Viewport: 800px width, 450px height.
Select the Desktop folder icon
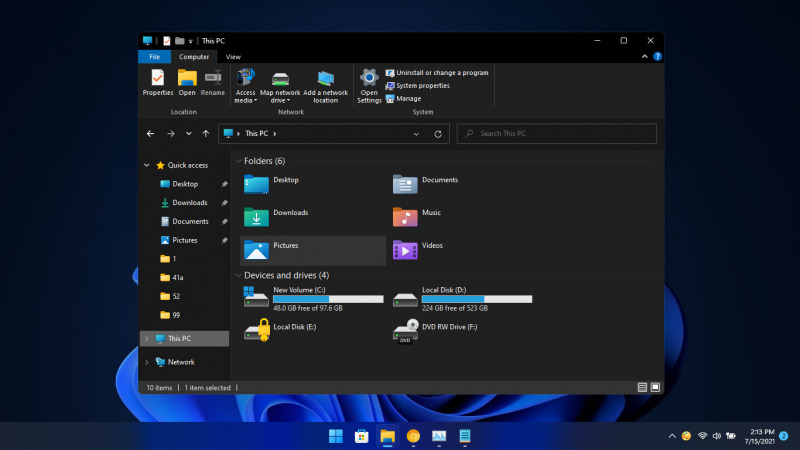click(256, 184)
